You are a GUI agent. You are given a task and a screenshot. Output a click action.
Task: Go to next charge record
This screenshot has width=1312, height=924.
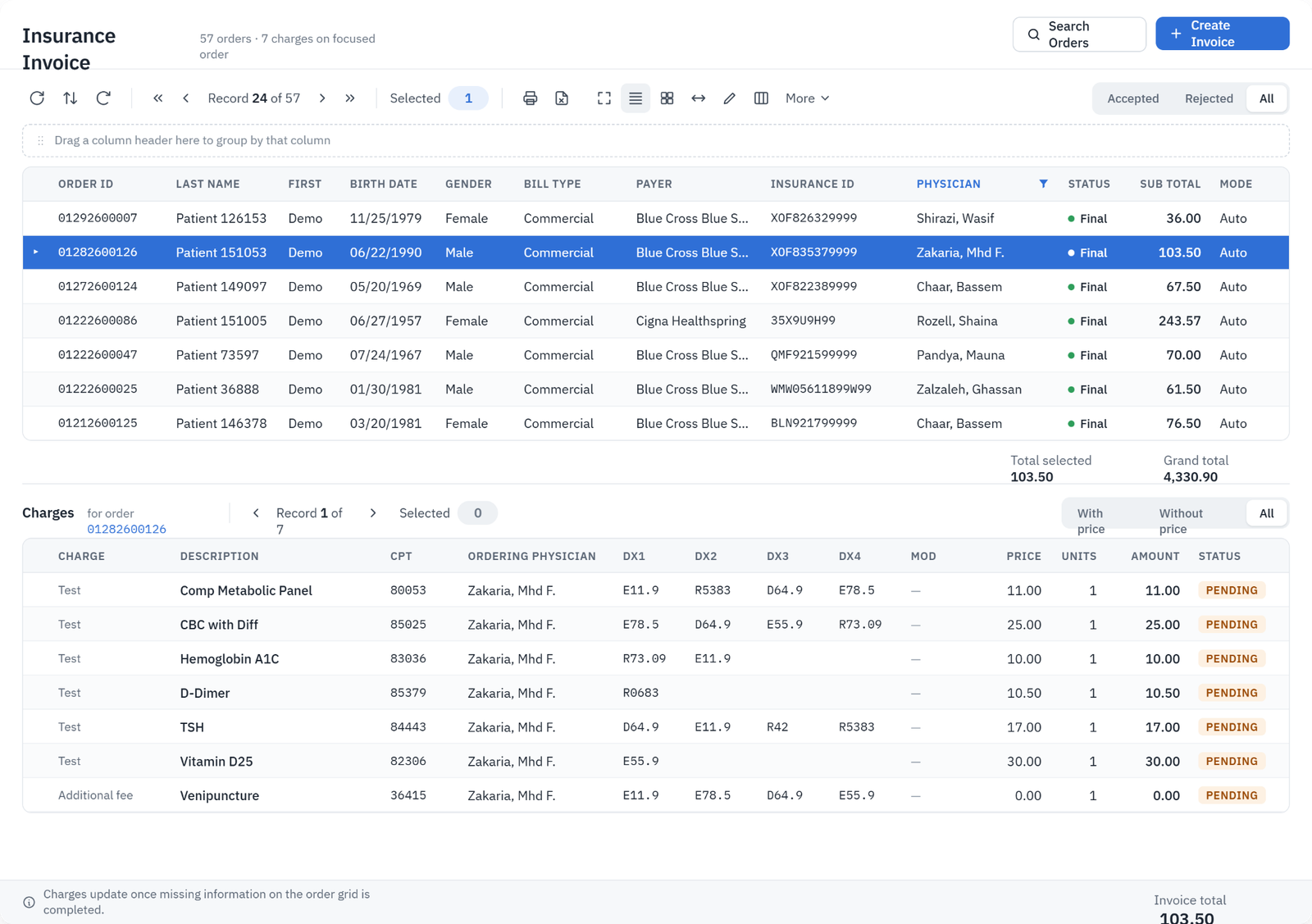pos(373,513)
